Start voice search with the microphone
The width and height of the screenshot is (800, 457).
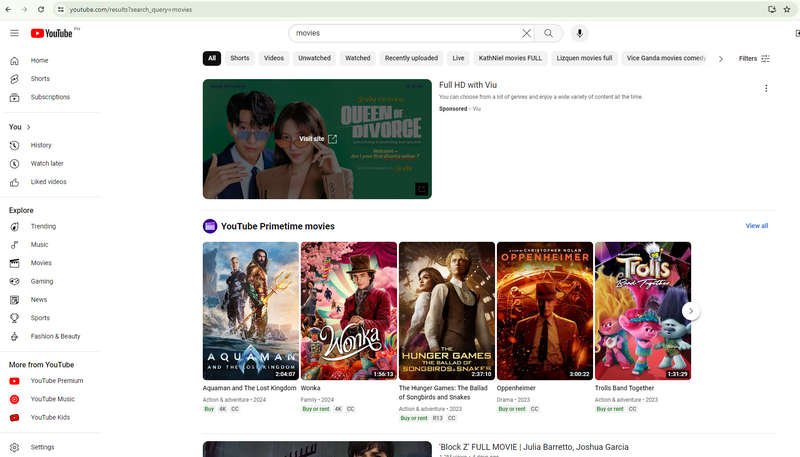579,33
